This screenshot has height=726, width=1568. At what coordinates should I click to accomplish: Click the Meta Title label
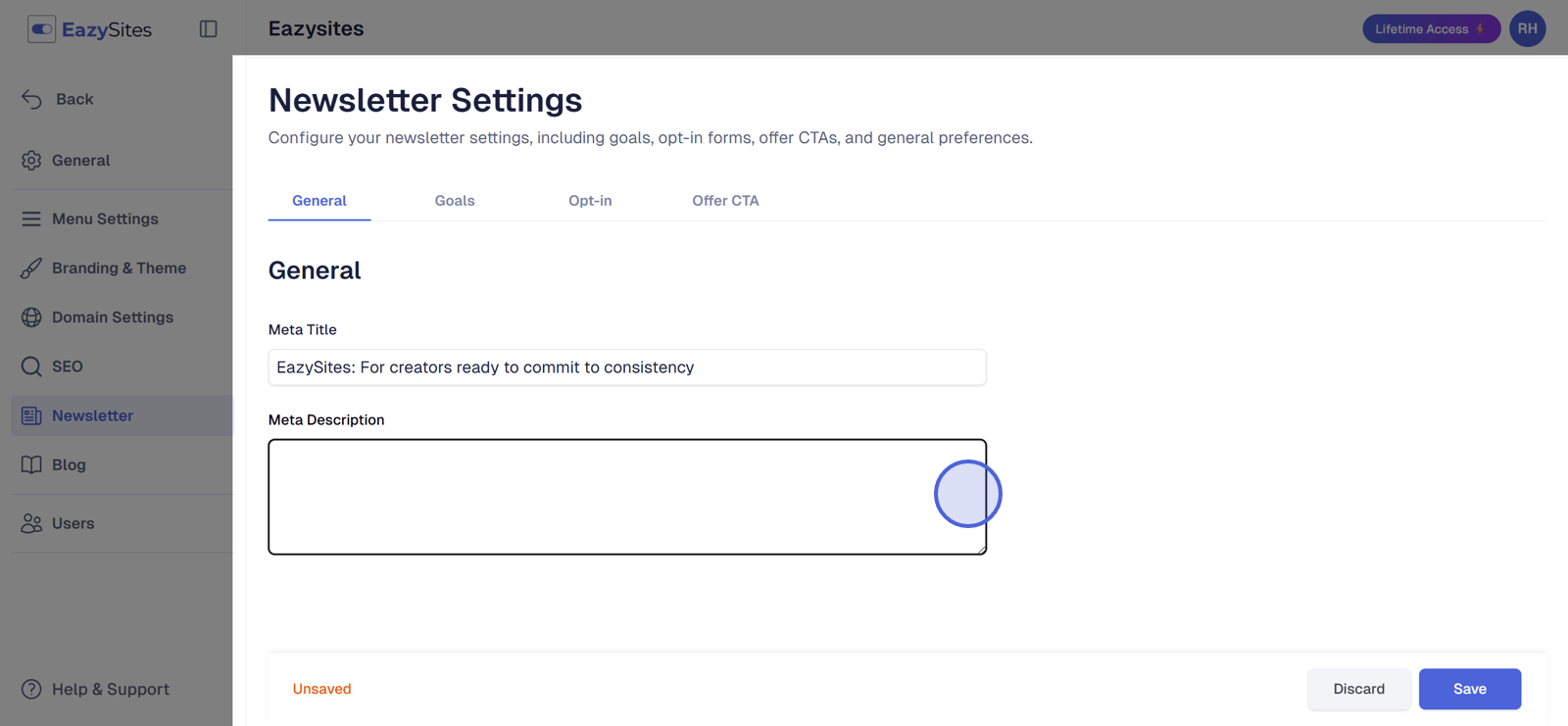[x=302, y=330]
